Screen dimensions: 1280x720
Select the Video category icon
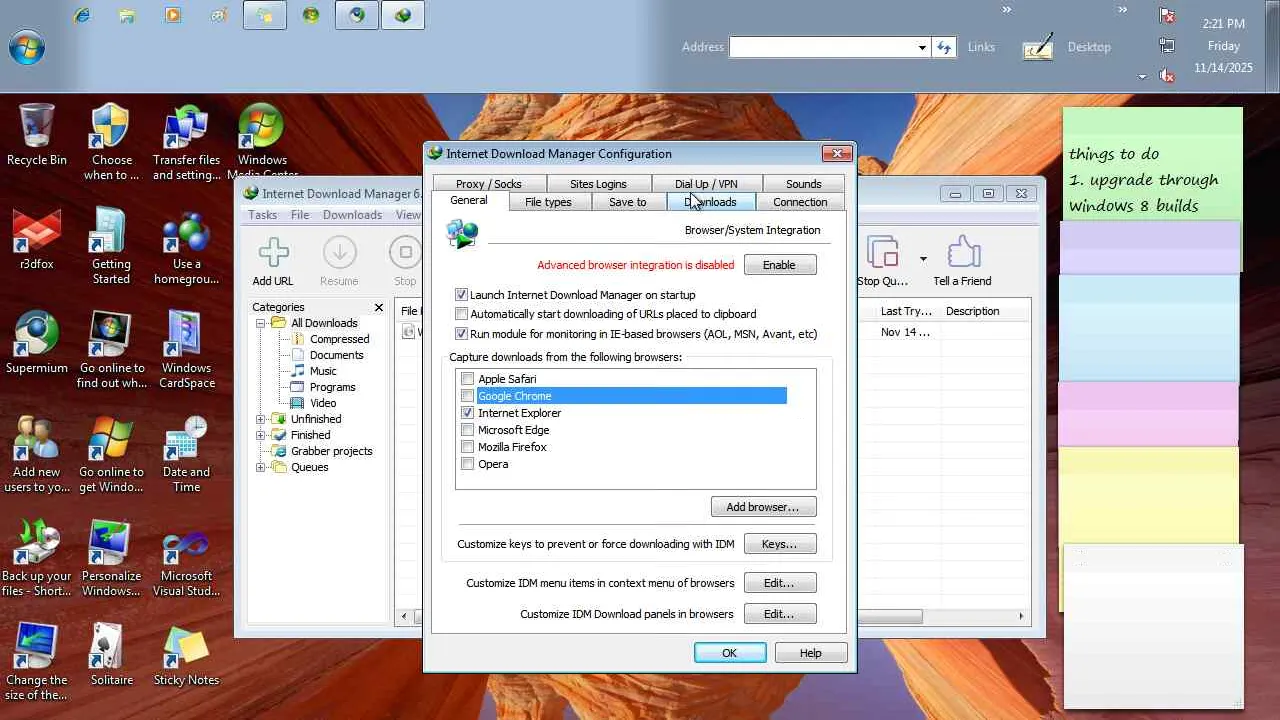click(x=297, y=403)
